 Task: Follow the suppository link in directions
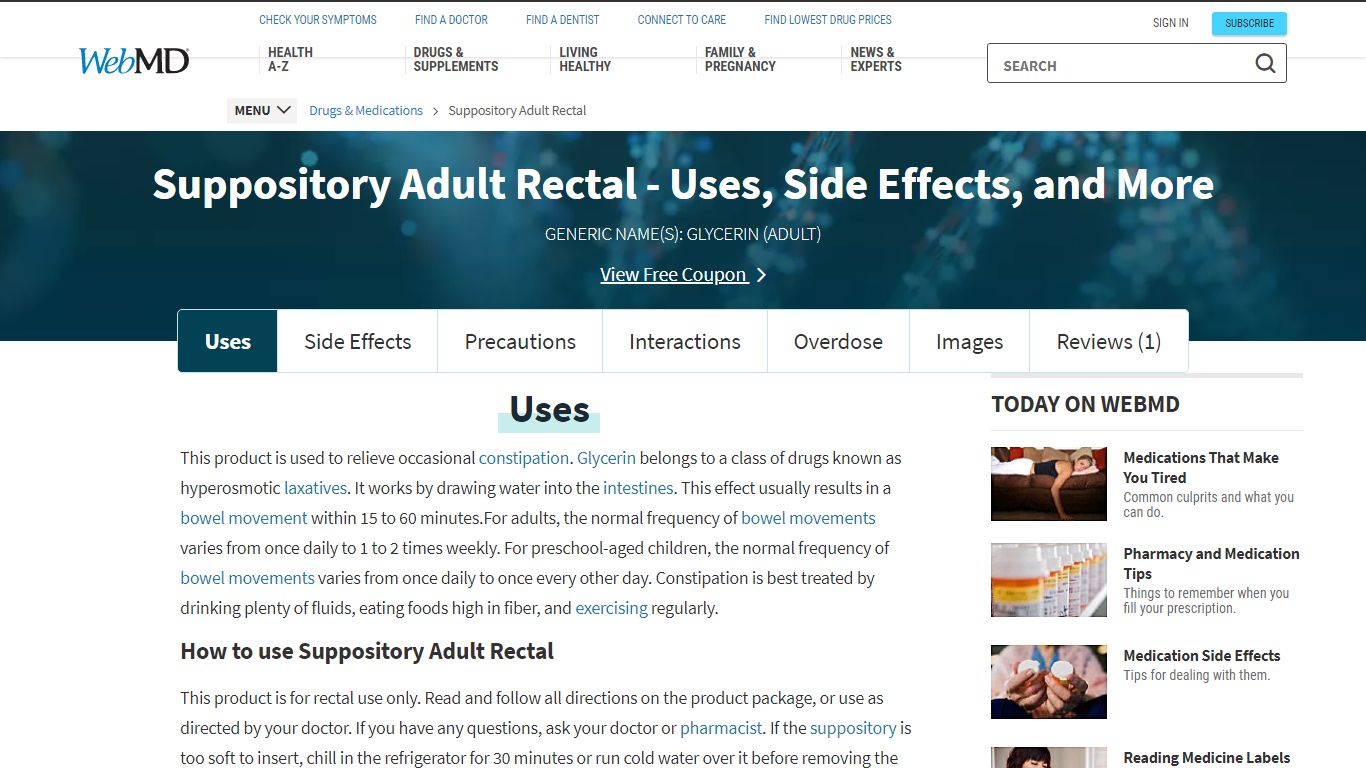pyautogui.click(x=853, y=728)
